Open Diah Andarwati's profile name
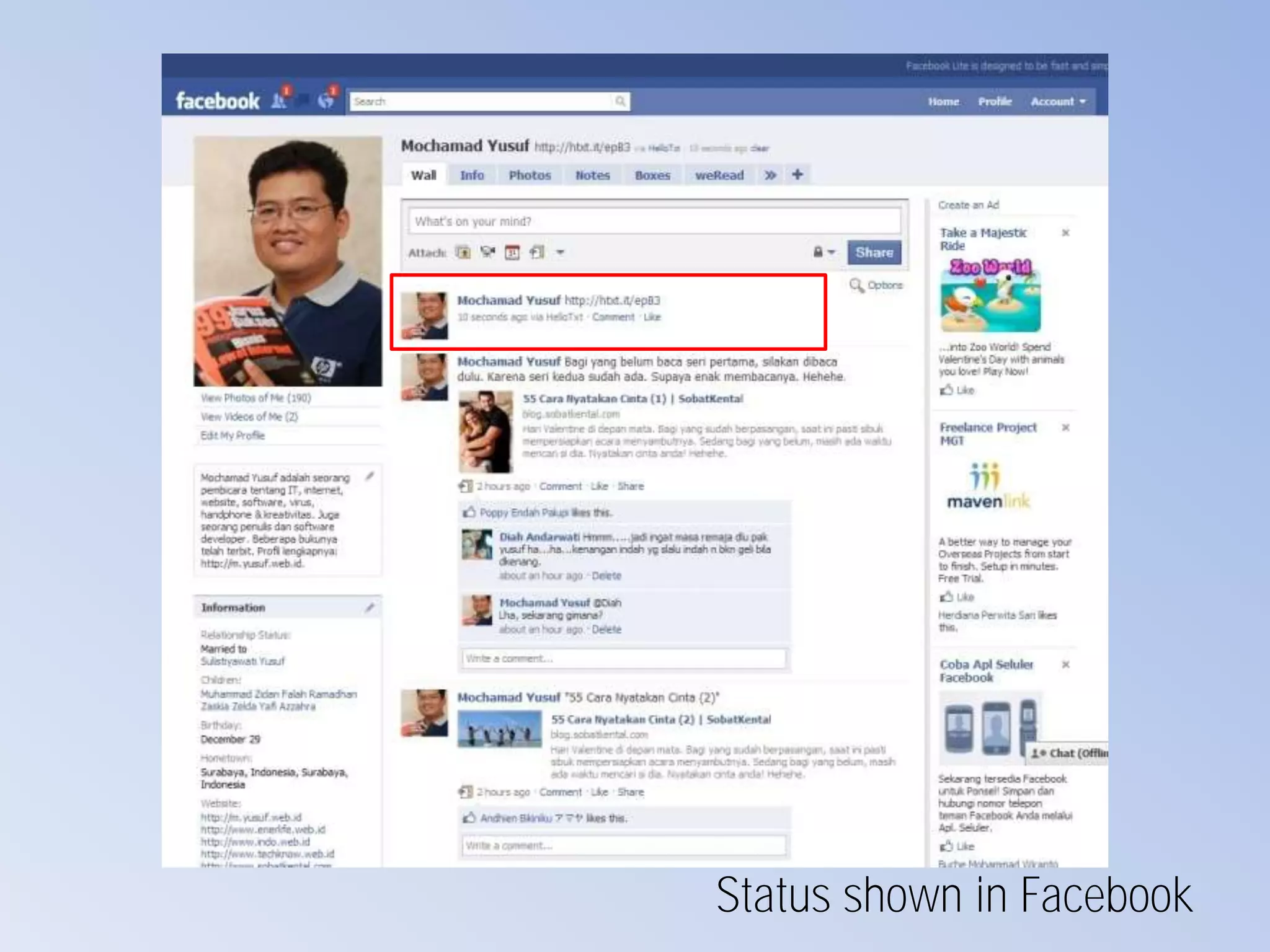The height and width of the screenshot is (952, 1270). [540, 537]
